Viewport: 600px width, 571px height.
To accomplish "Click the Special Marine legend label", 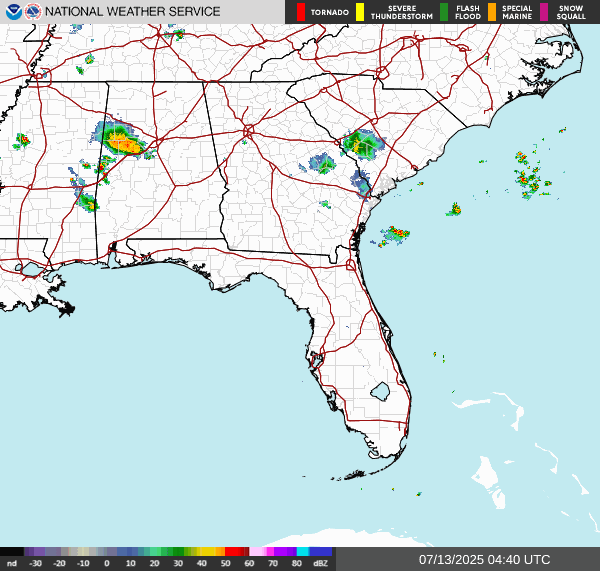I will (517, 12).
